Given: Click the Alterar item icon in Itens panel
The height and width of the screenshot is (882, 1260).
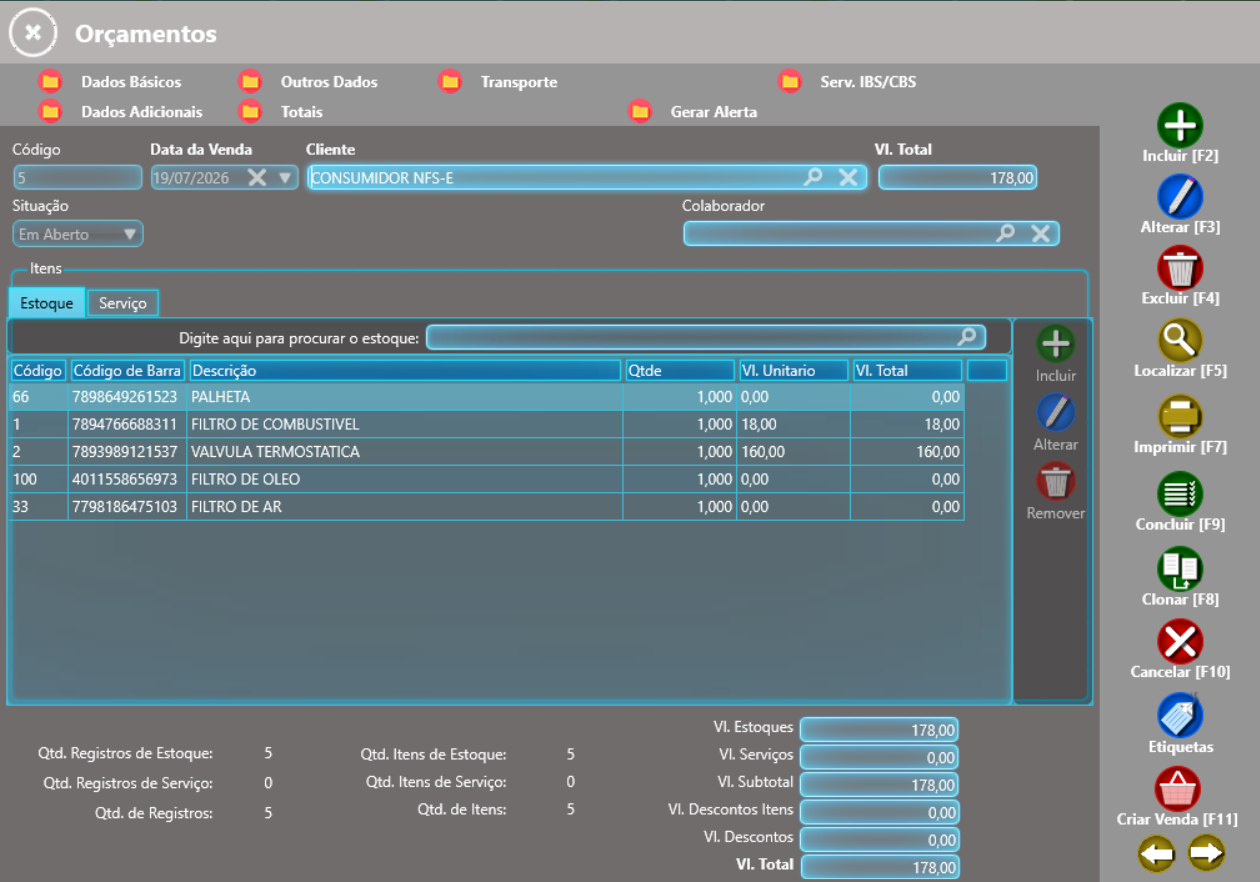Looking at the screenshot, I should tap(1055, 413).
